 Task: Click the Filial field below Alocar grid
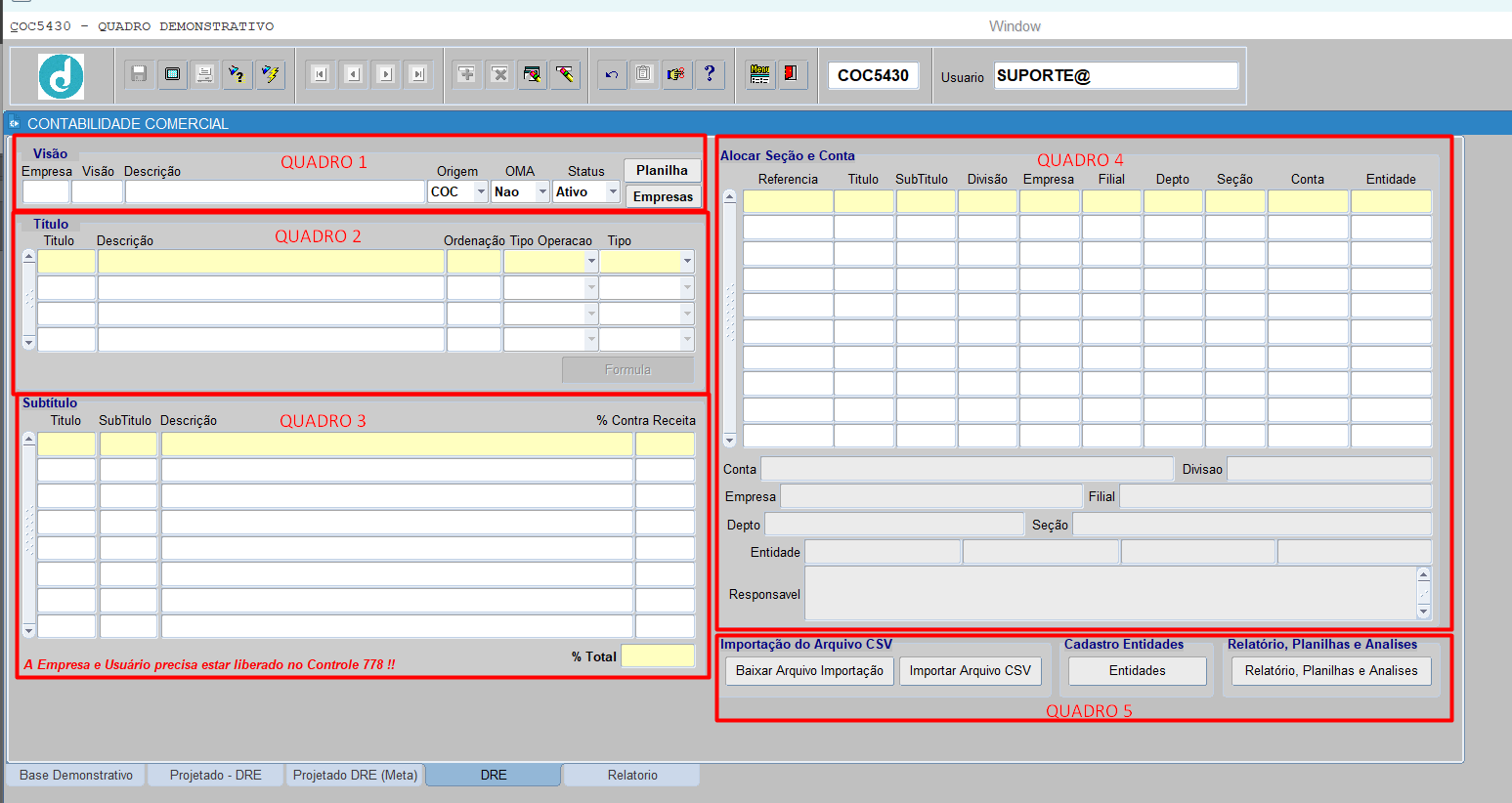pyautogui.click(x=1275, y=496)
